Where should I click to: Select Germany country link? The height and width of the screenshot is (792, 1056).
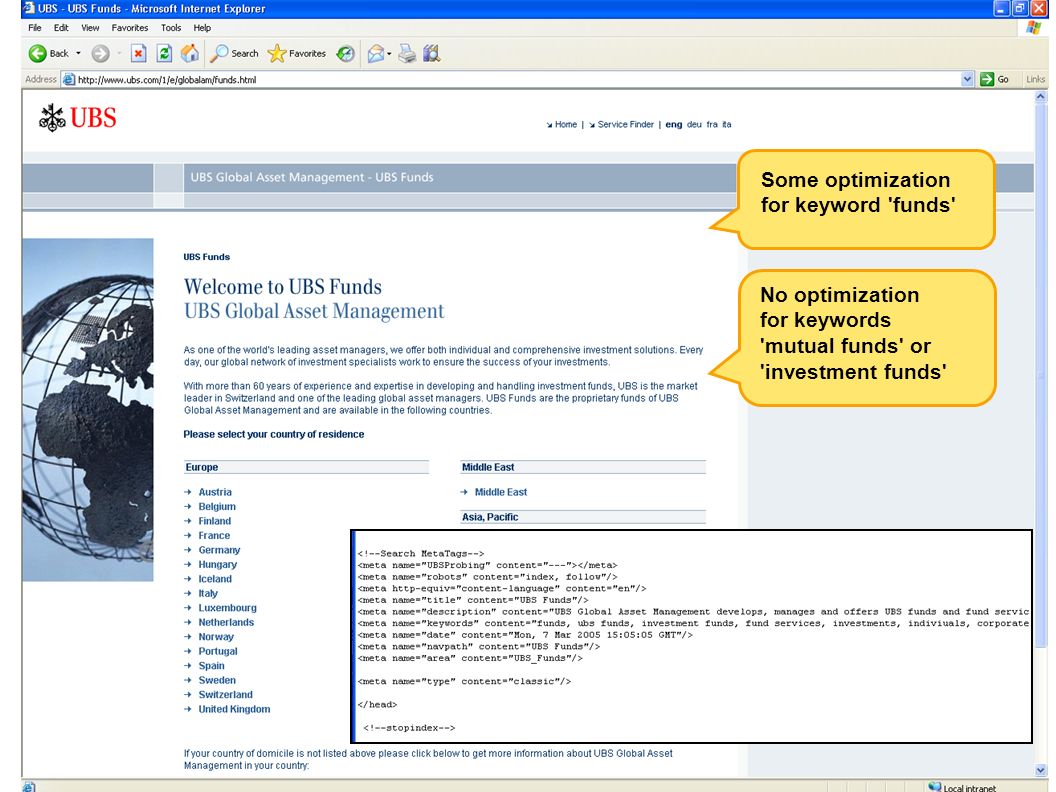(x=219, y=550)
